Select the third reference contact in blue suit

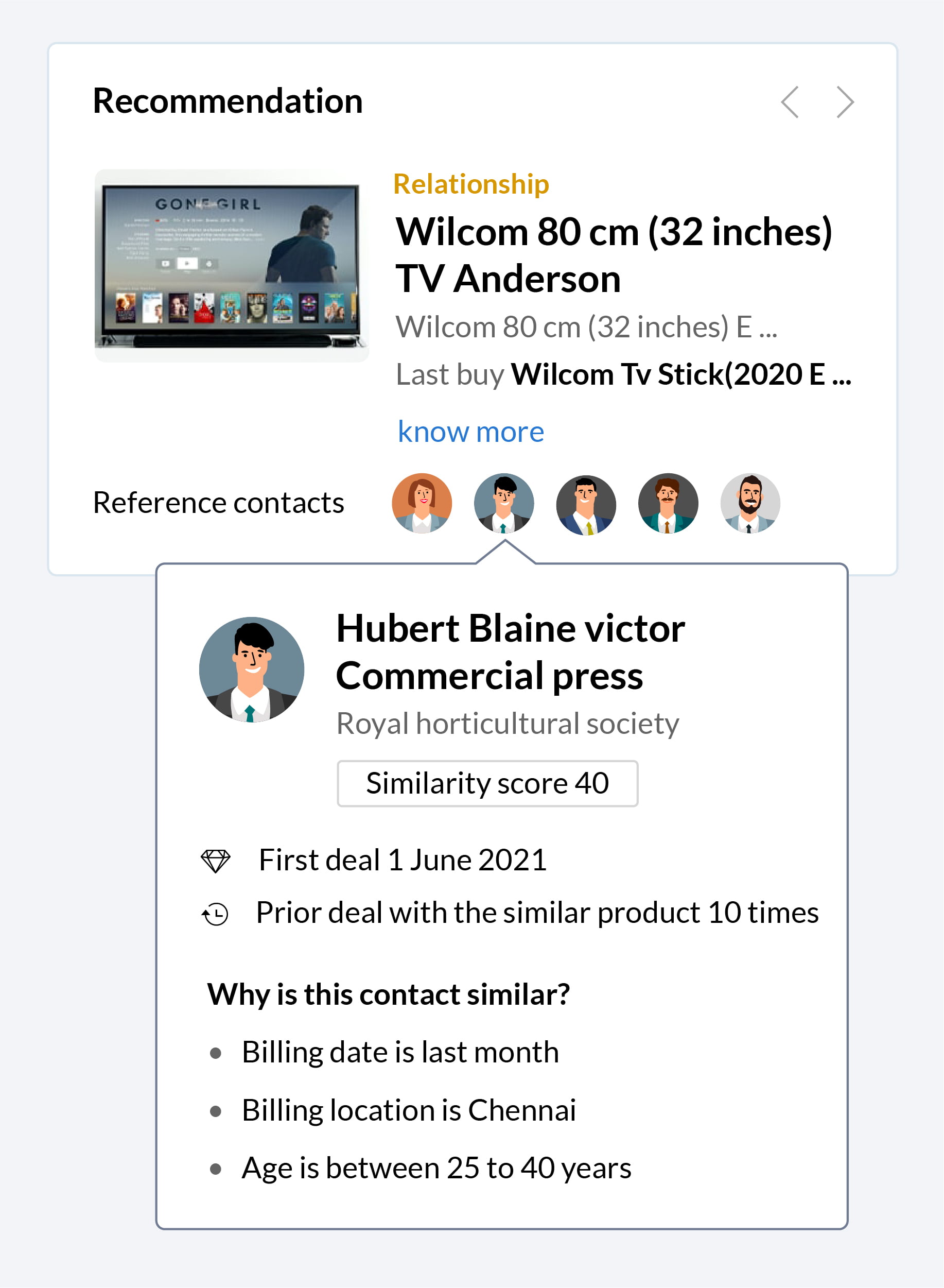point(586,504)
